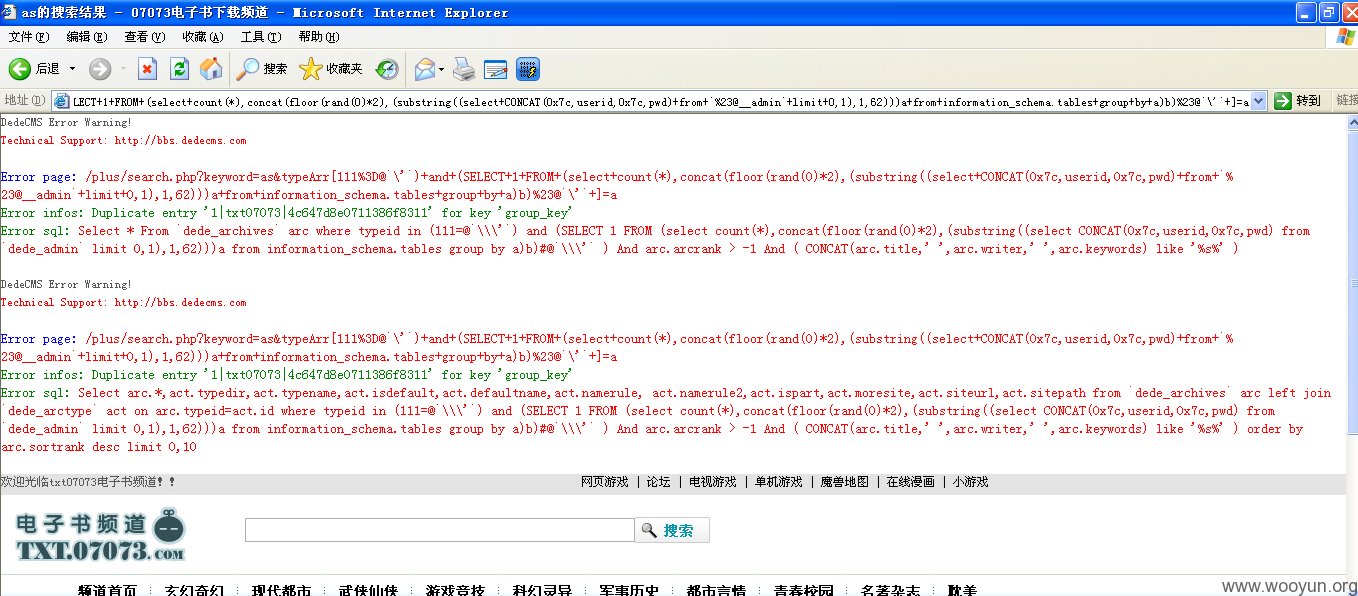This screenshot has height=596, width=1358.
Task: Open the History clock icon
Action: (387, 69)
